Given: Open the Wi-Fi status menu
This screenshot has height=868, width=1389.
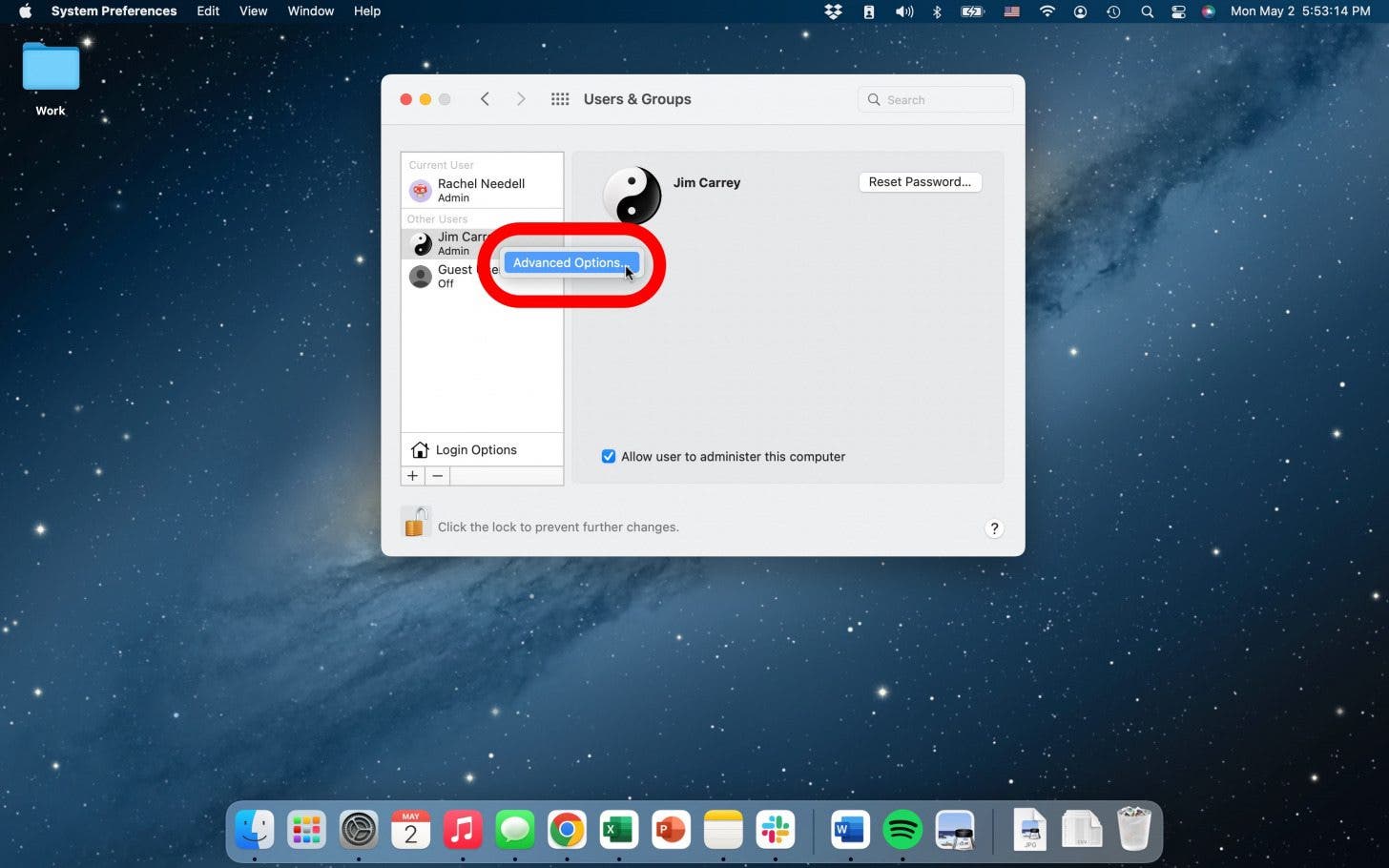Looking at the screenshot, I should pyautogui.click(x=1047, y=11).
